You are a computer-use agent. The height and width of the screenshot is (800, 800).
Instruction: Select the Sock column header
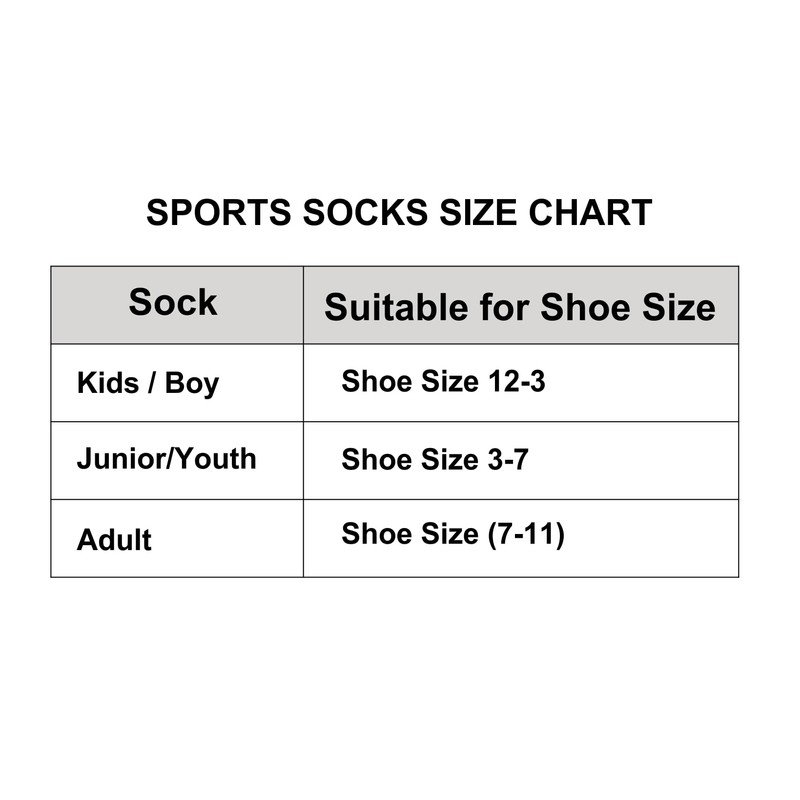pos(173,303)
